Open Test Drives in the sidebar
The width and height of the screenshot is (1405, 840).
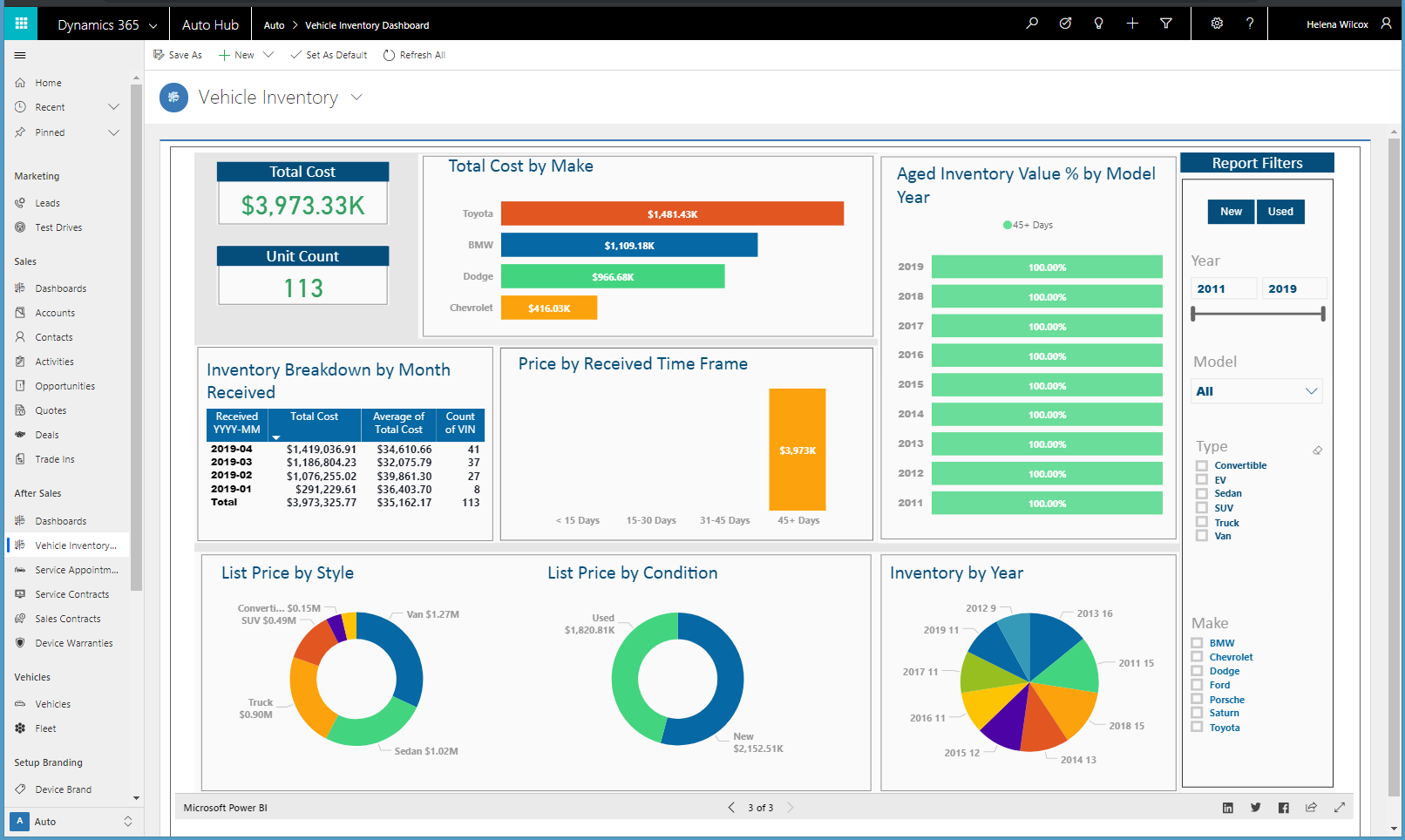click(x=58, y=227)
